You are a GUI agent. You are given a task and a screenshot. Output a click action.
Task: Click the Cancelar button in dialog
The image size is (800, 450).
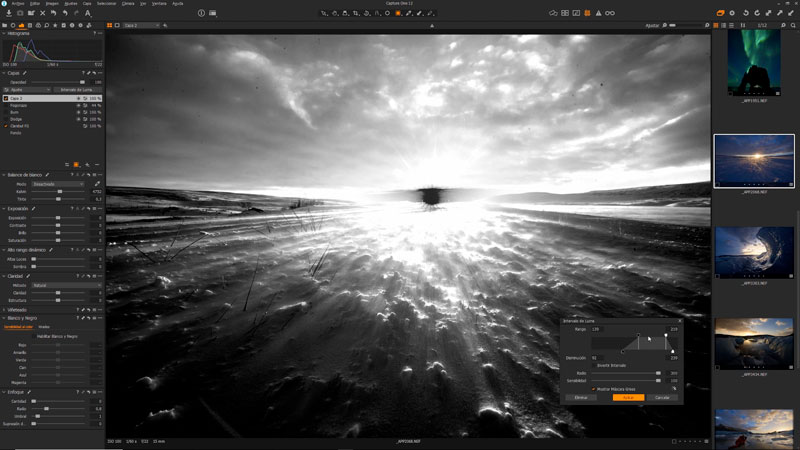tap(661, 397)
